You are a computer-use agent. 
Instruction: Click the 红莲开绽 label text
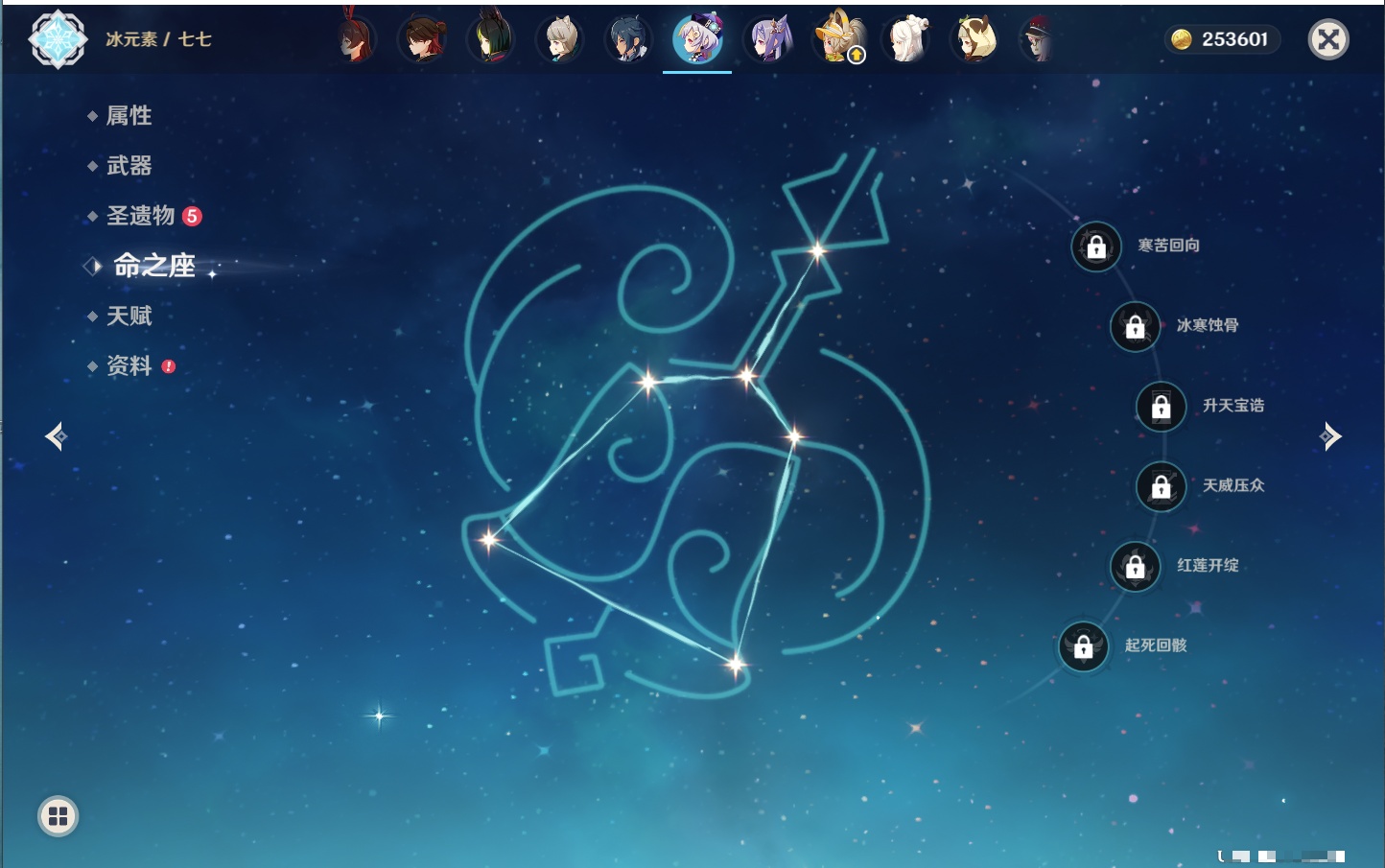[x=1208, y=565]
